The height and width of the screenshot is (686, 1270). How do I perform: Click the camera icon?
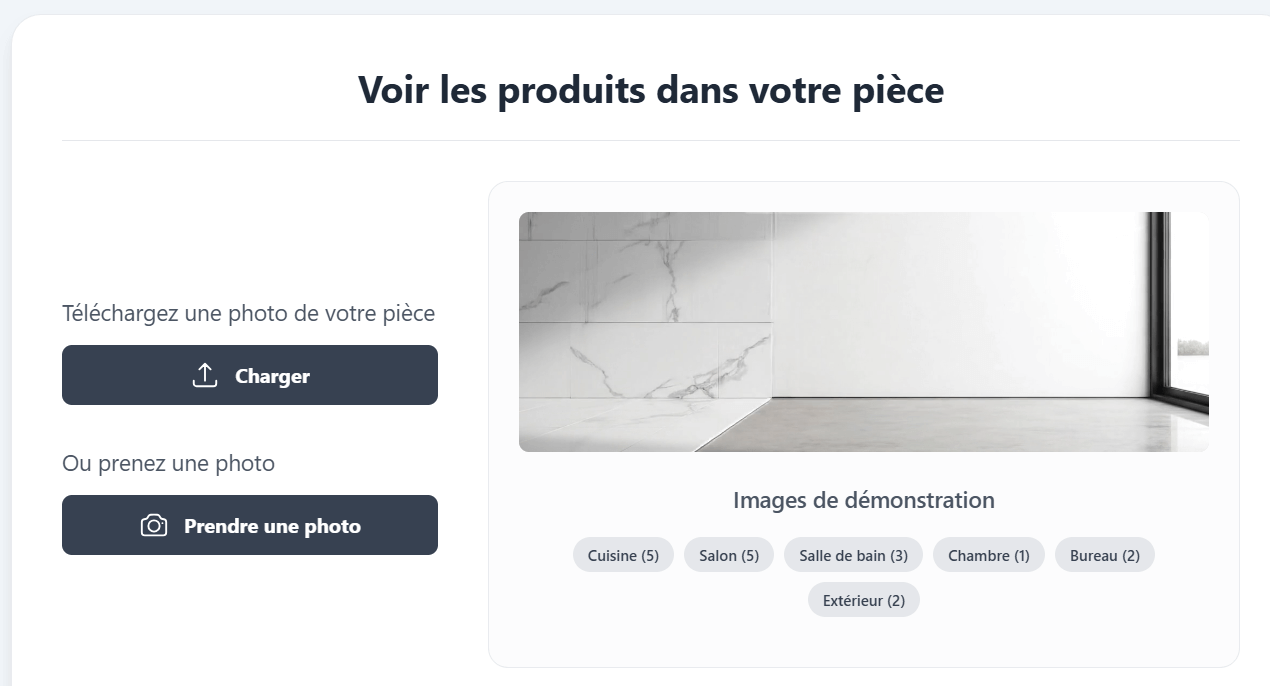coord(154,526)
